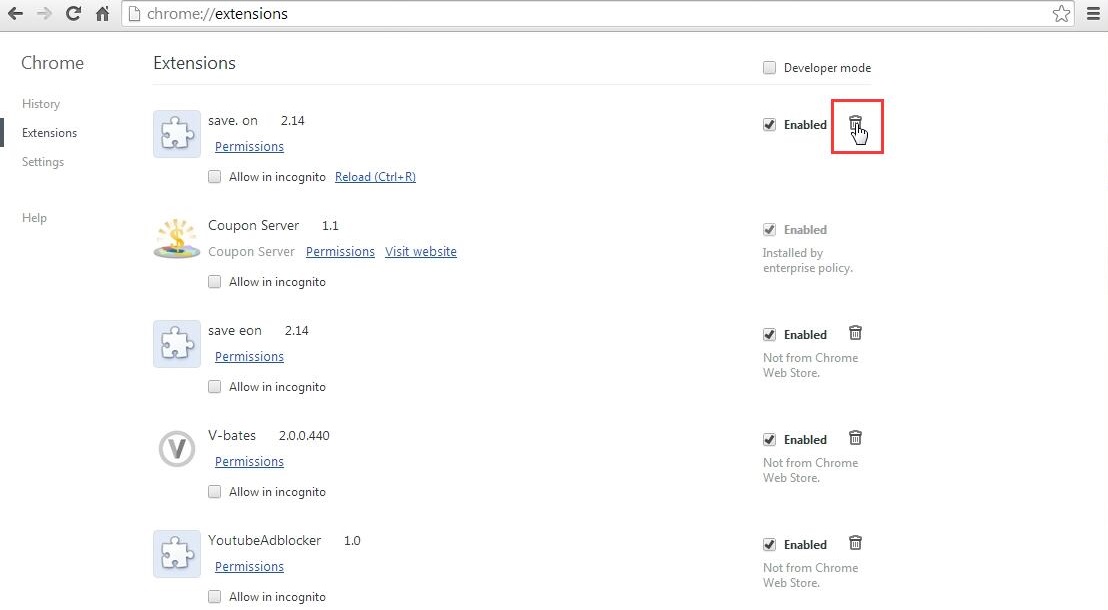Screen dimensions: 1108x610
Task: Open Permissions link for YoutubeAdblocker
Action: click(249, 566)
